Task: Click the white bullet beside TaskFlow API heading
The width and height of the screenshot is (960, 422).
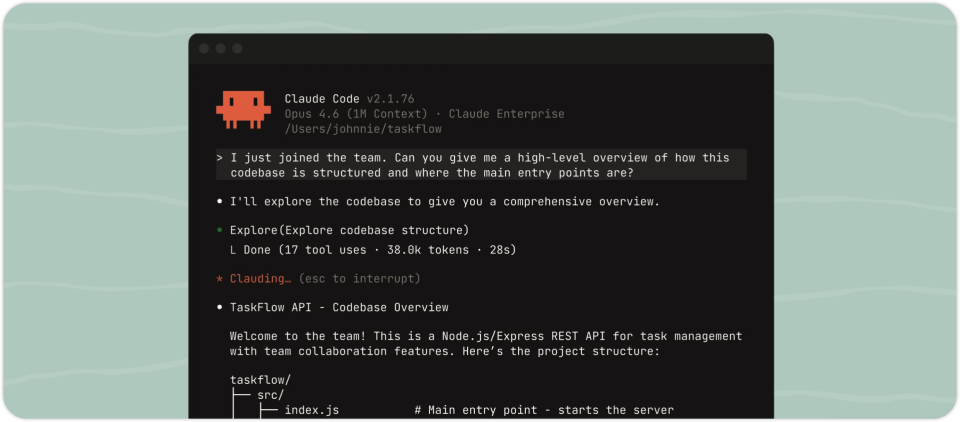Action: 219,307
